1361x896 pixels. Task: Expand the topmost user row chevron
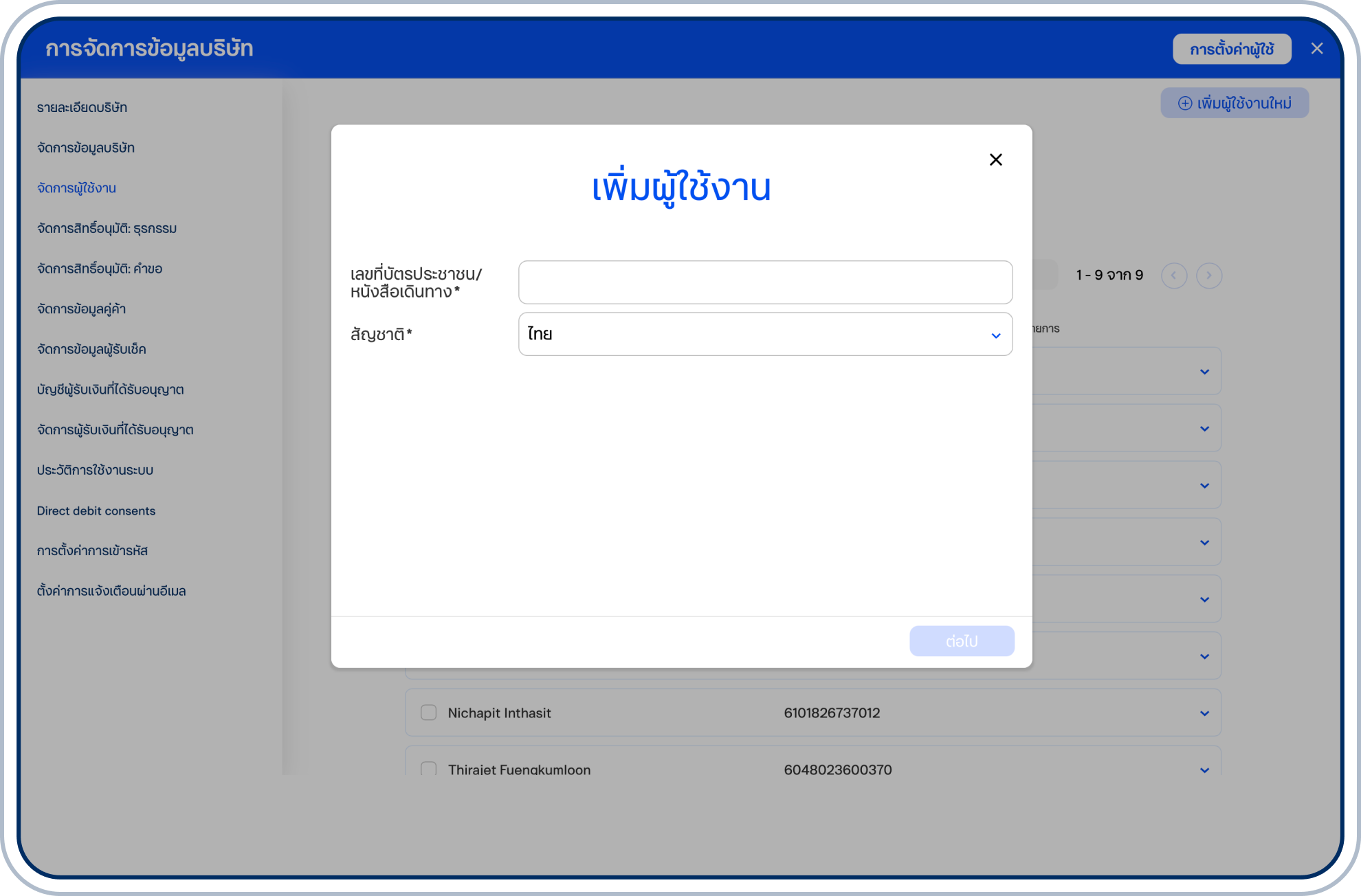pyautogui.click(x=1204, y=370)
